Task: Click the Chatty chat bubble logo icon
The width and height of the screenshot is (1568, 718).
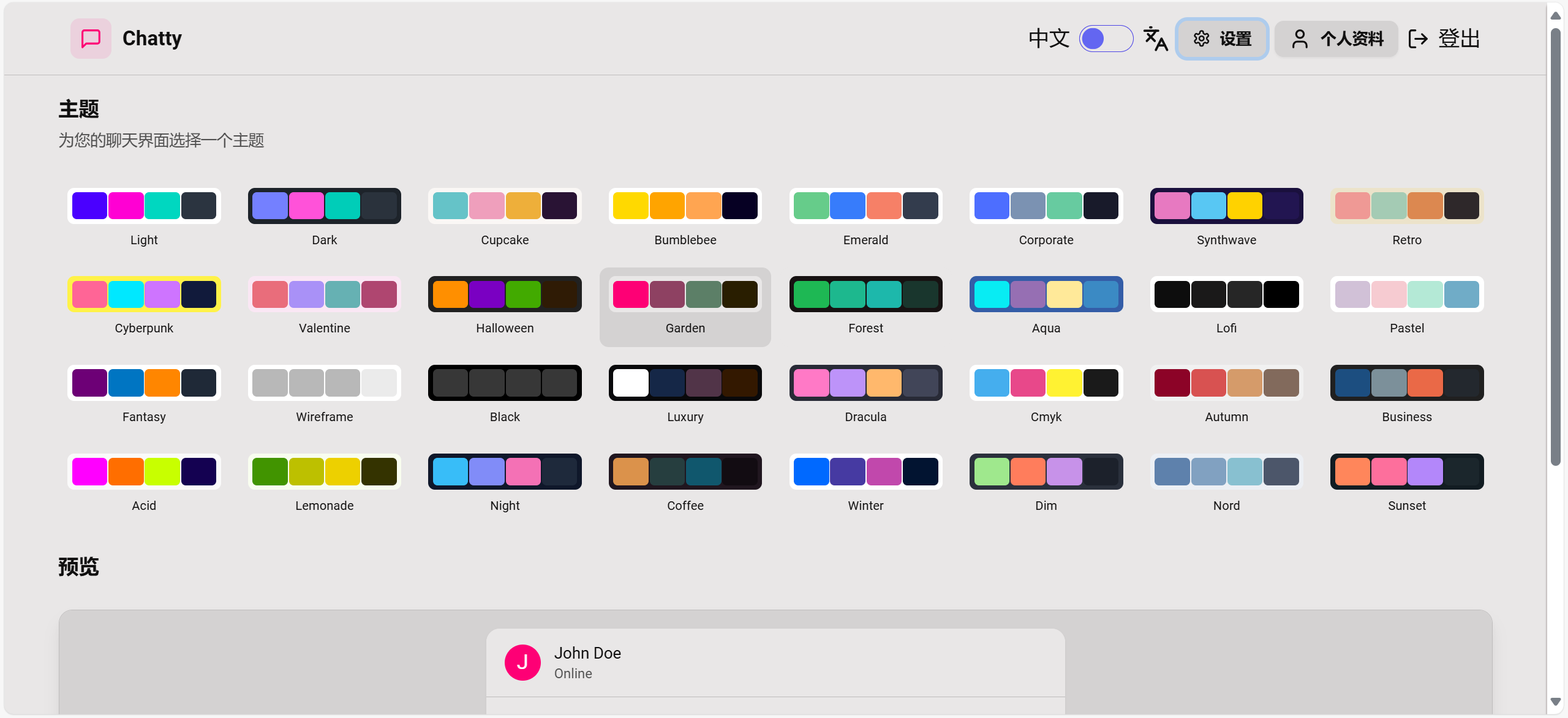Action: [x=91, y=39]
